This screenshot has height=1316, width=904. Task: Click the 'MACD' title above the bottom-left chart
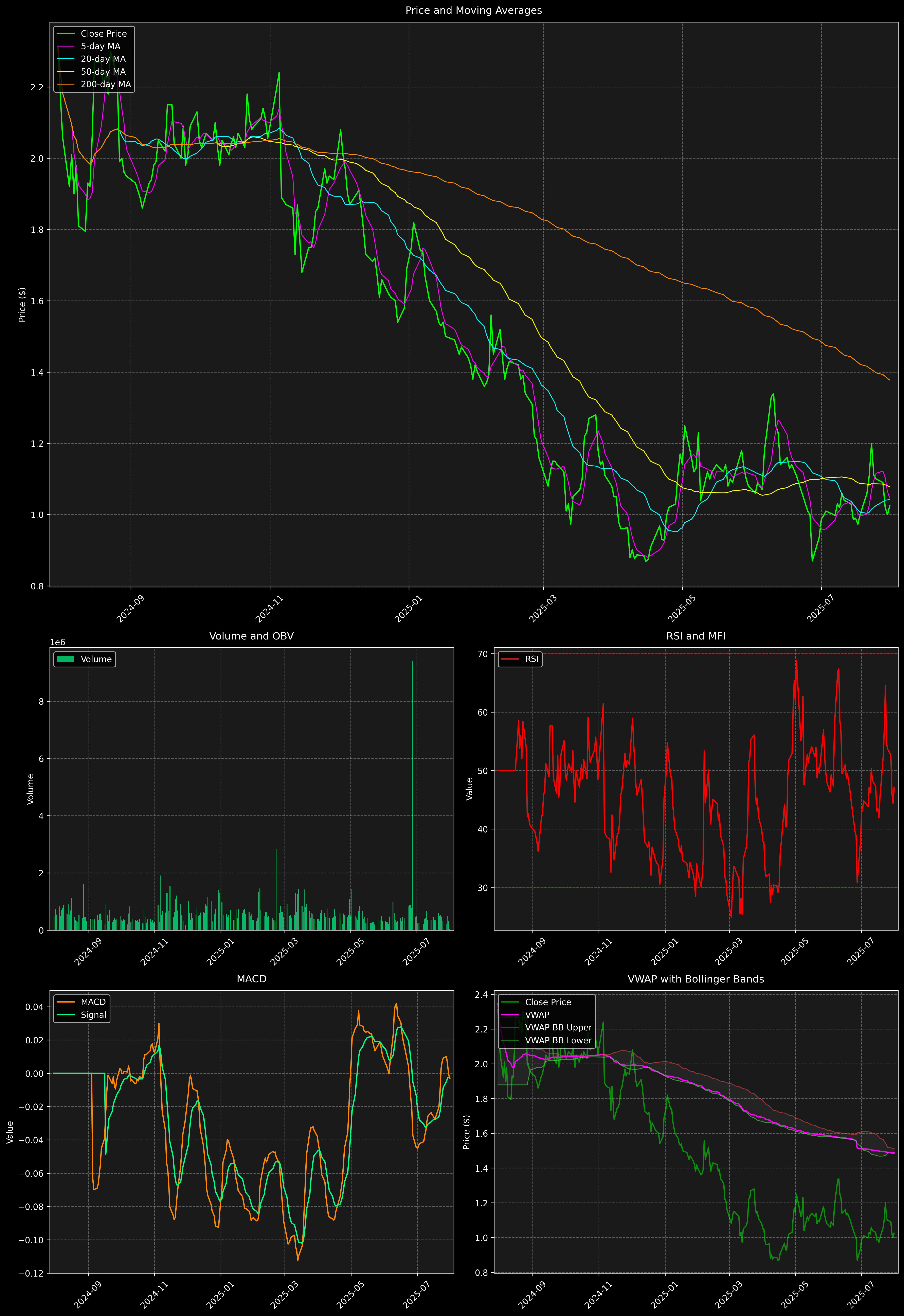tap(252, 979)
